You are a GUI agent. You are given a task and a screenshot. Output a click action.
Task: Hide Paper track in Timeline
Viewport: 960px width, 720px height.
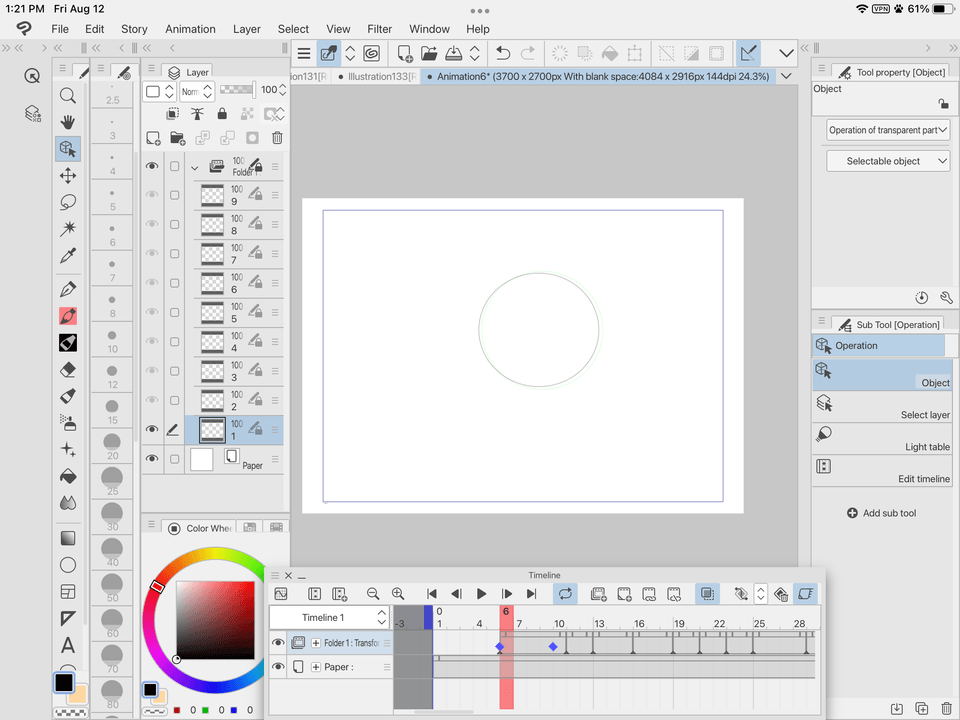pyautogui.click(x=278, y=666)
